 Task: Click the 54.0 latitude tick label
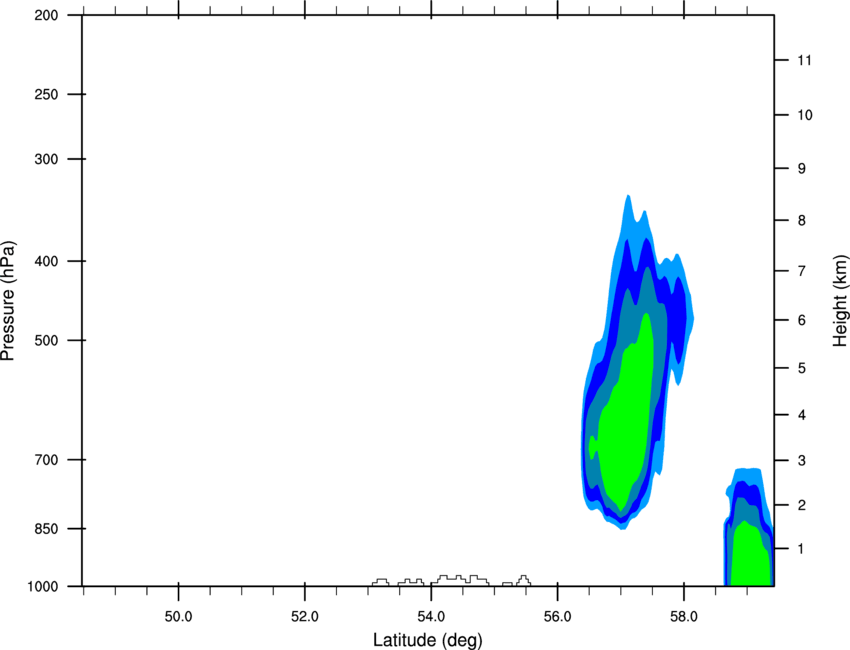(x=432, y=617)
